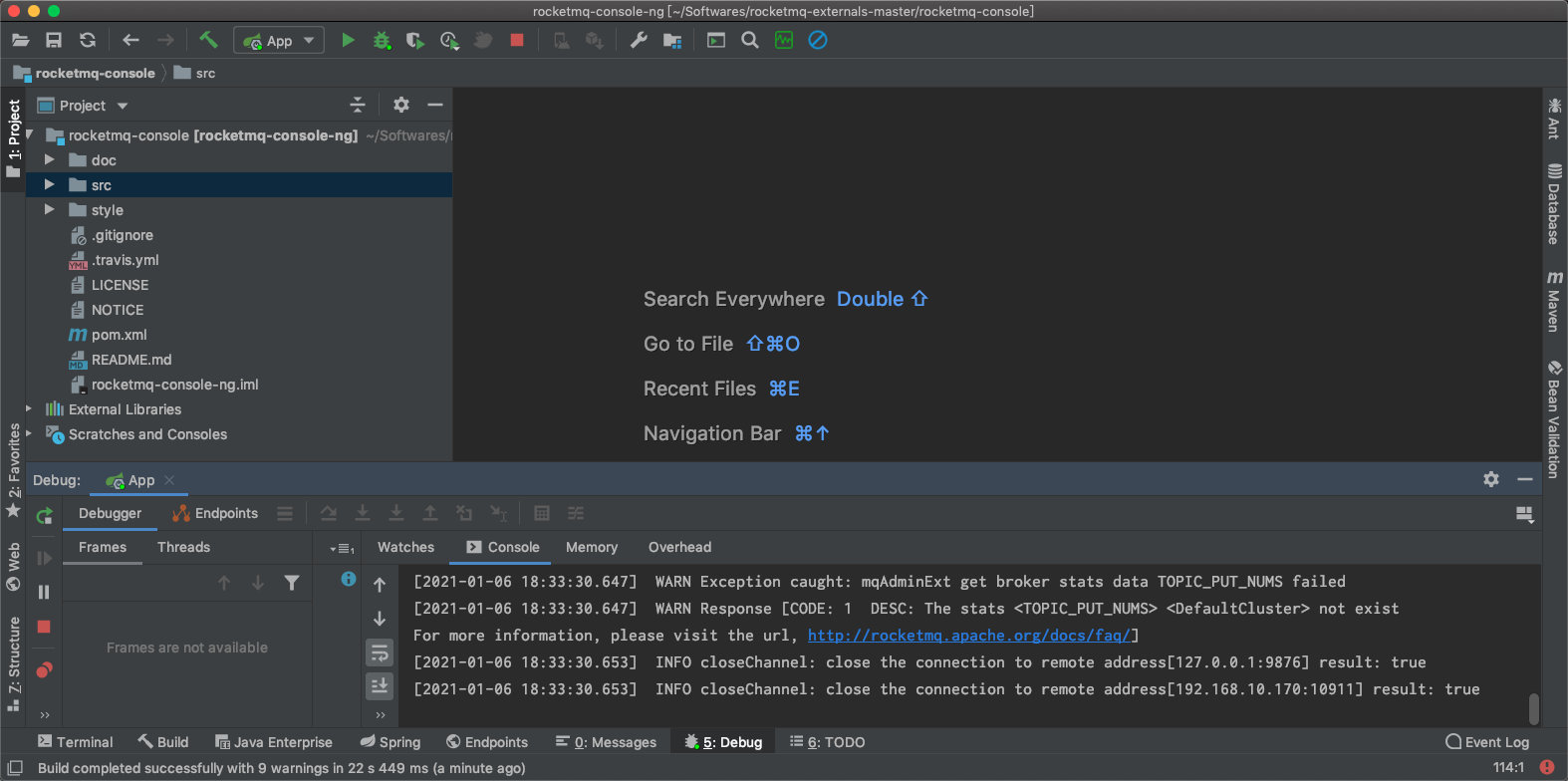Stop debug session with red square
The image size is (1568, 781).
pos(44,627)
